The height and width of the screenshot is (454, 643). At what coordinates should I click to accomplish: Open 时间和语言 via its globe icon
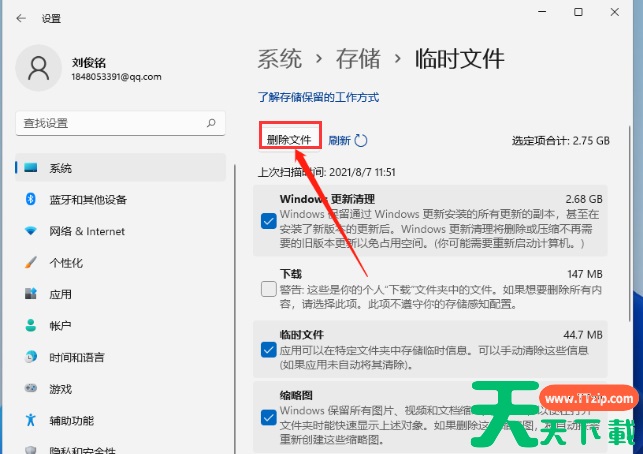(x=31, y=357)
